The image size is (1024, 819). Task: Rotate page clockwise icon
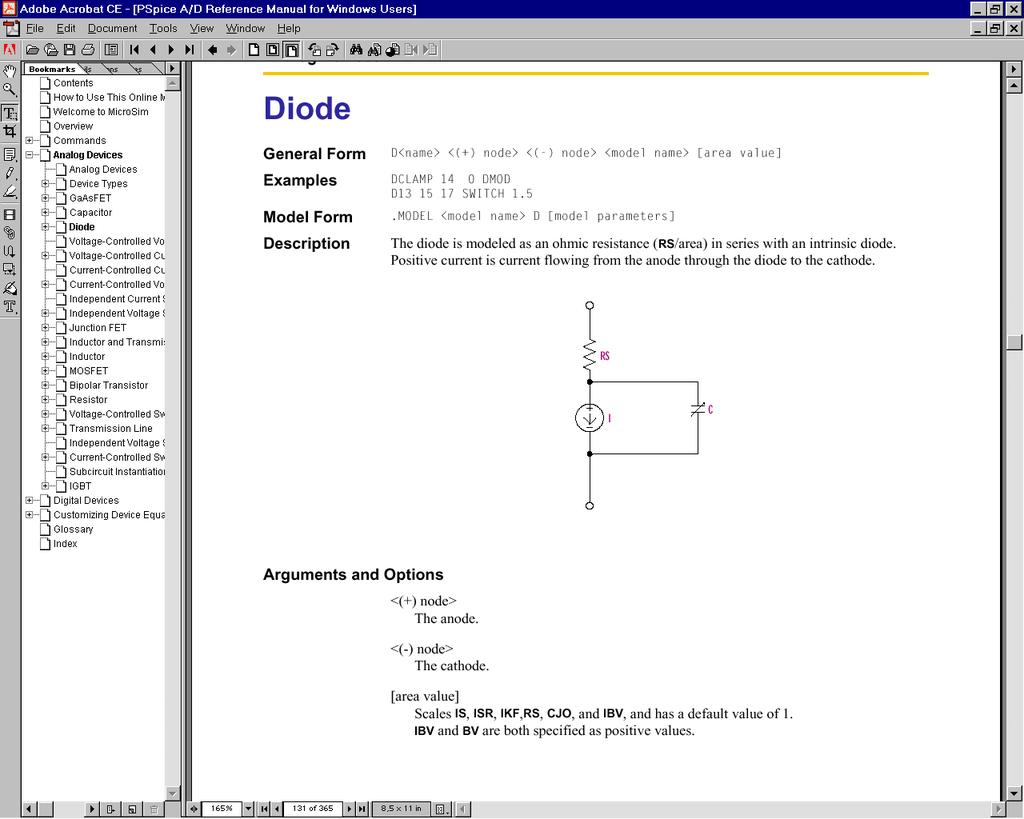[x=332, y=50]
